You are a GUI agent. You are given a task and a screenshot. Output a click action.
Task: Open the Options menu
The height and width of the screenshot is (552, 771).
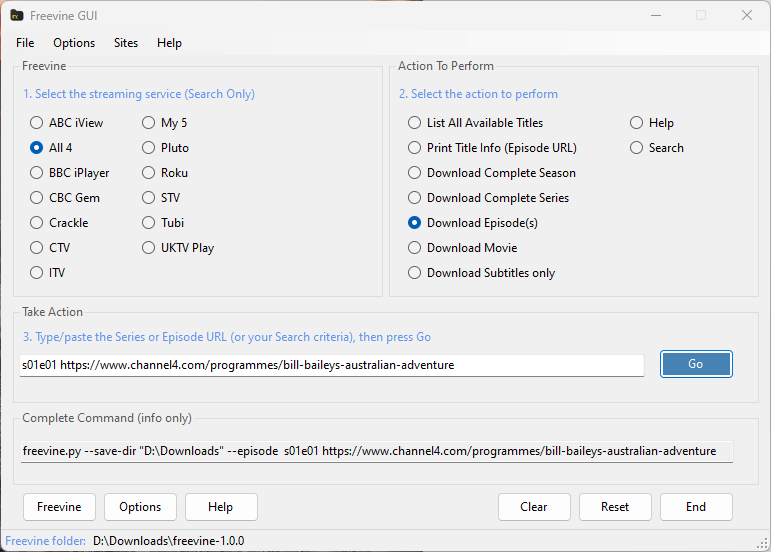(74, 43)
